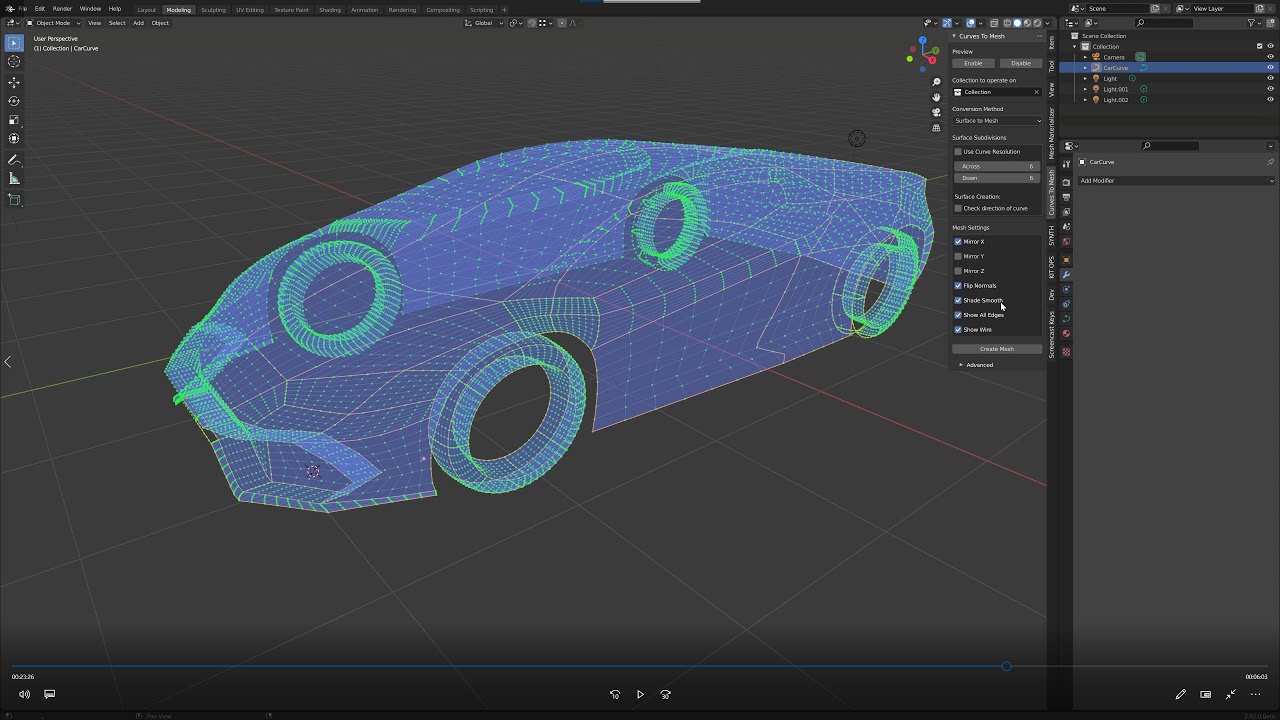Viewport: 1280px width, 720px height.
Task: Enable Mirror Z checkbox
Action: coord(958,271)
